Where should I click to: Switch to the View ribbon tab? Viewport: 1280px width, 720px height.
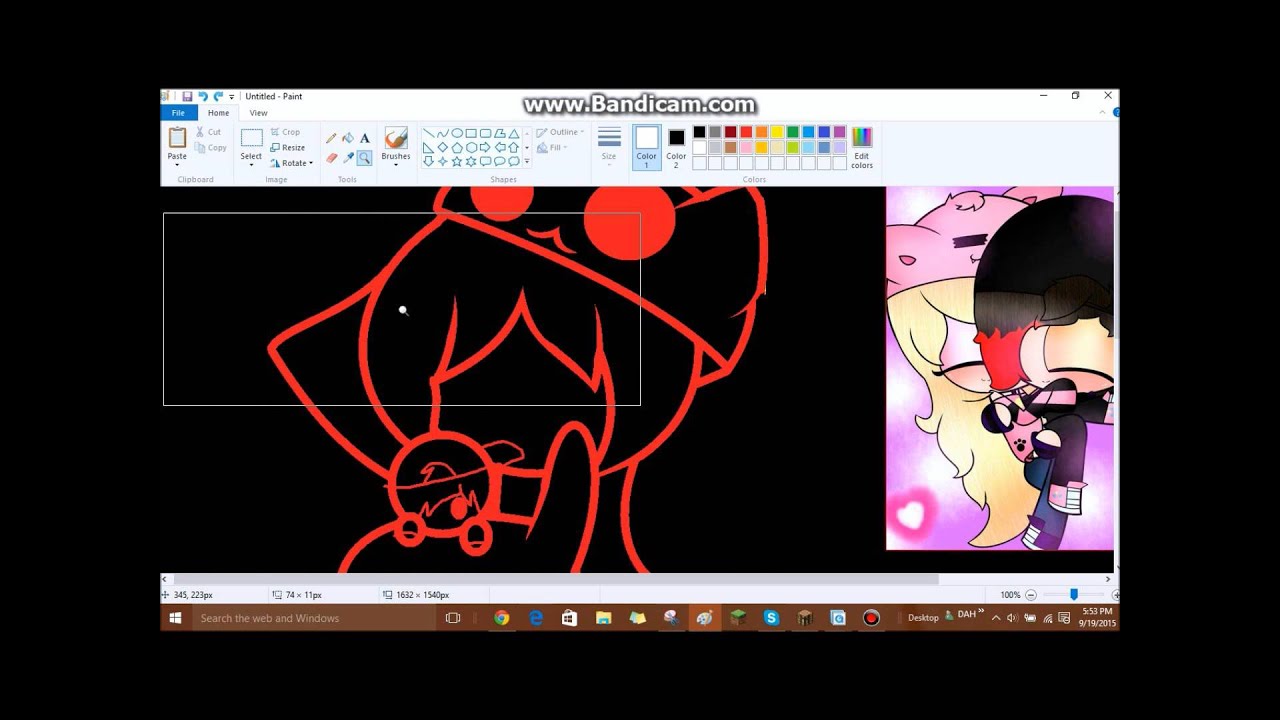[258, 113]
